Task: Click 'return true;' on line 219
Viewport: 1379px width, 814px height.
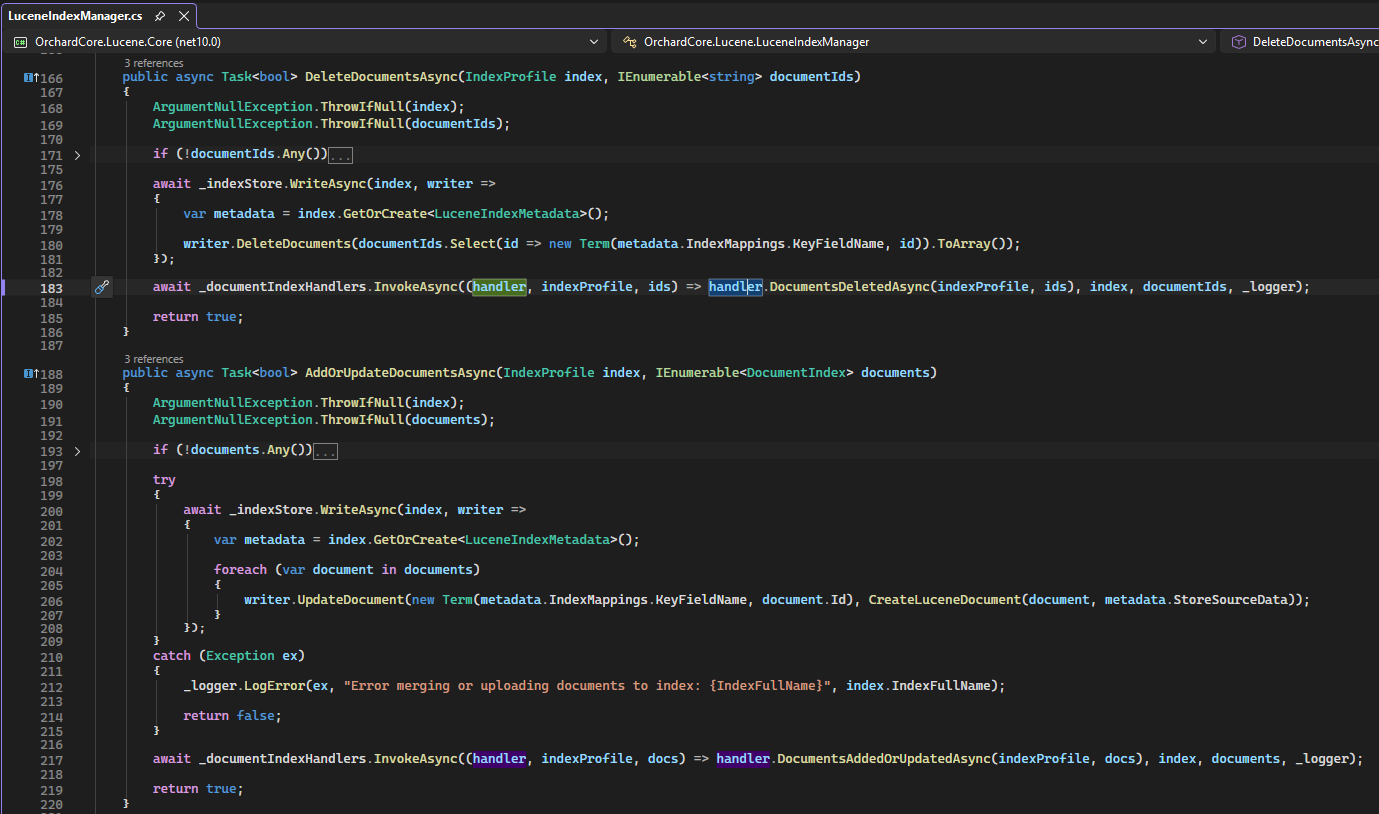Action: coord(198,789)
